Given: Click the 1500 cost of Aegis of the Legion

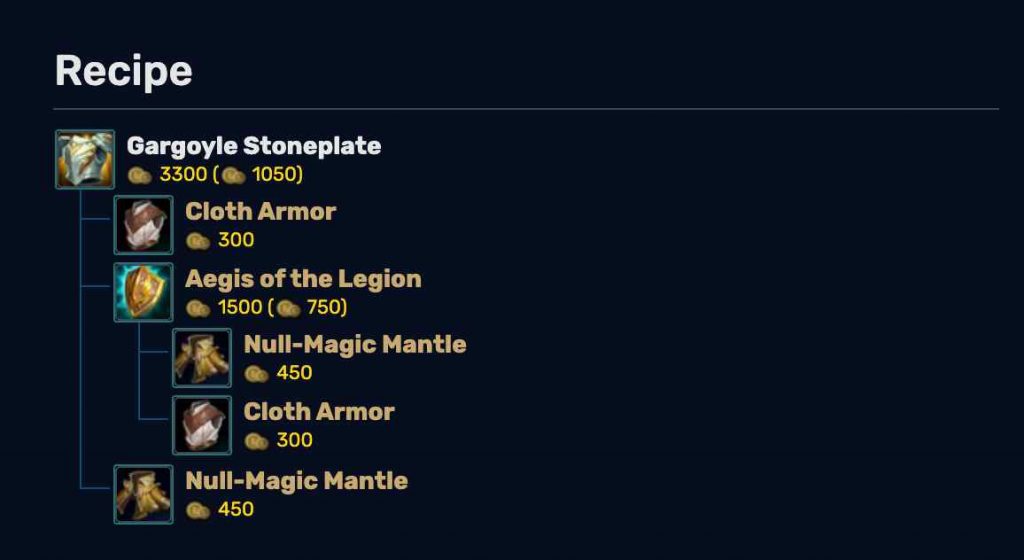Looking at the screenshot, I should 240,307.
